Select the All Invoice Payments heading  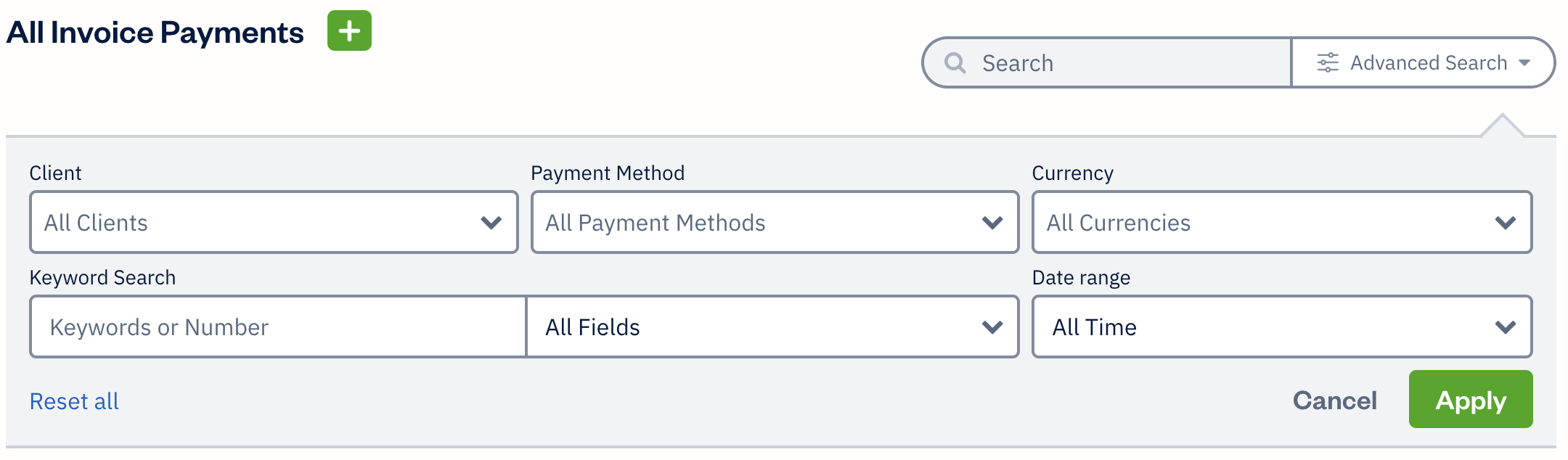155,30
